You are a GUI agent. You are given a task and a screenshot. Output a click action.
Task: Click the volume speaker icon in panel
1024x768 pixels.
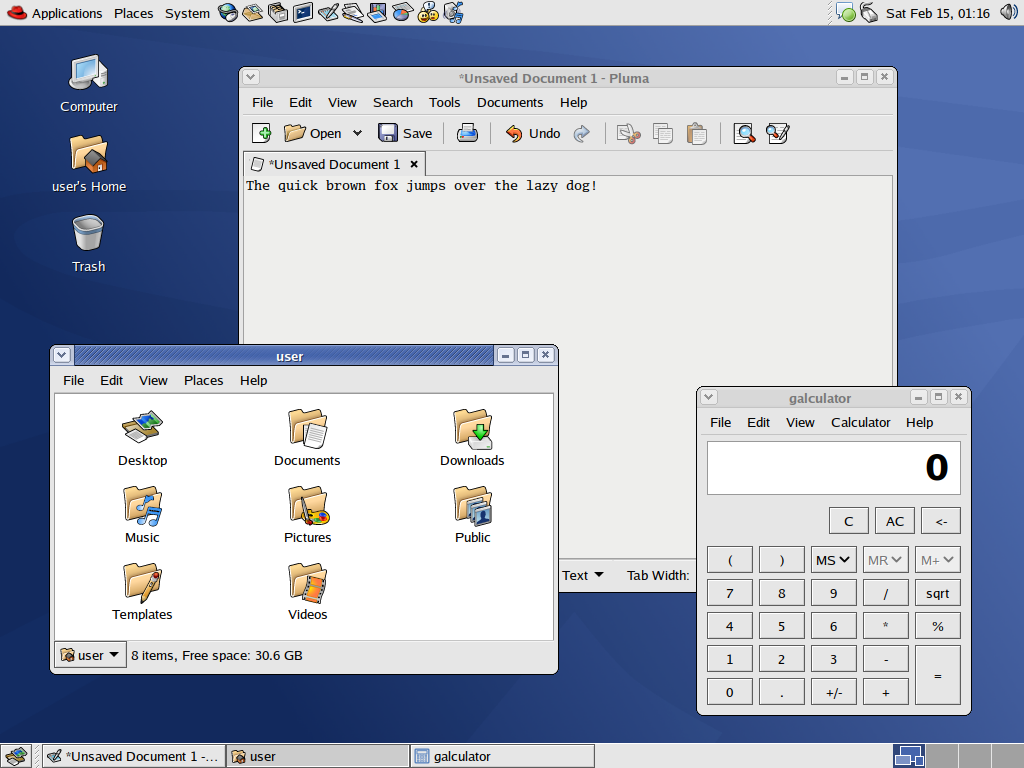pyautogui.click(x=1008, y=13)
